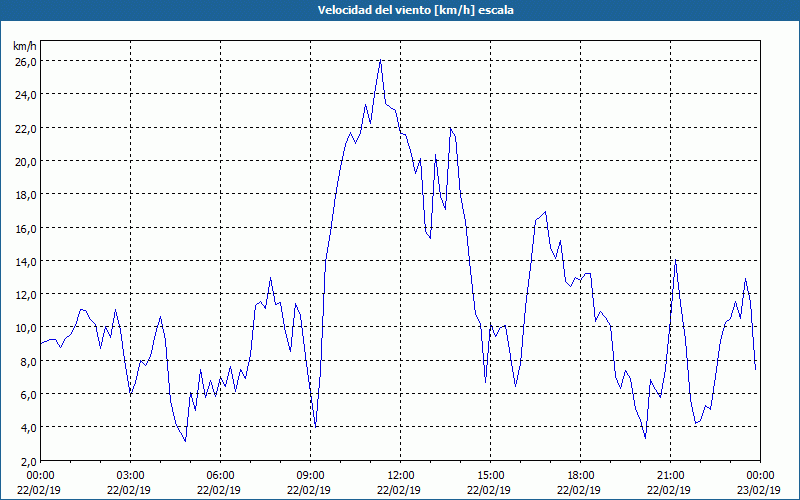This screenshot has width=800, height=500.
Task: Click the 10,0 y-axis label
Action: [26, 328]
